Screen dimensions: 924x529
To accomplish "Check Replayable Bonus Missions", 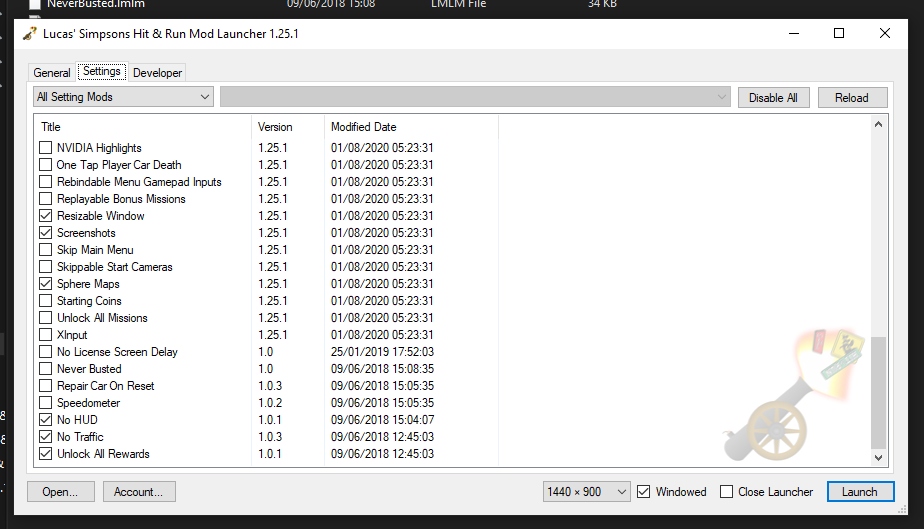I will pyautogui.click(x=45, y=199).
